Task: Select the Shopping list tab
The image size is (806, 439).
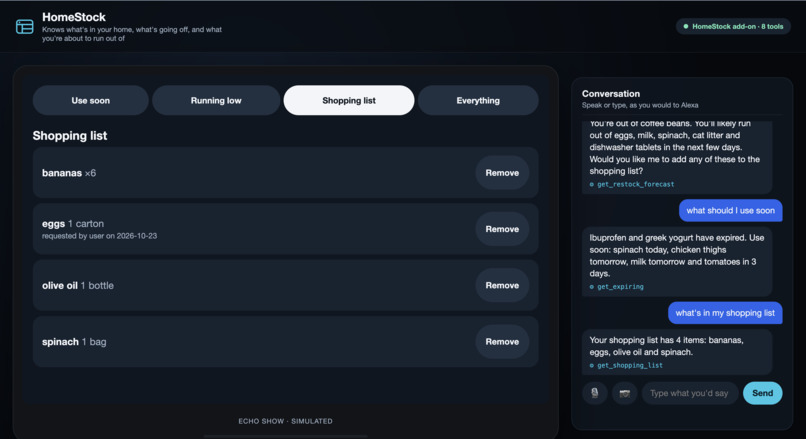Action: click(x=349, y=100)
